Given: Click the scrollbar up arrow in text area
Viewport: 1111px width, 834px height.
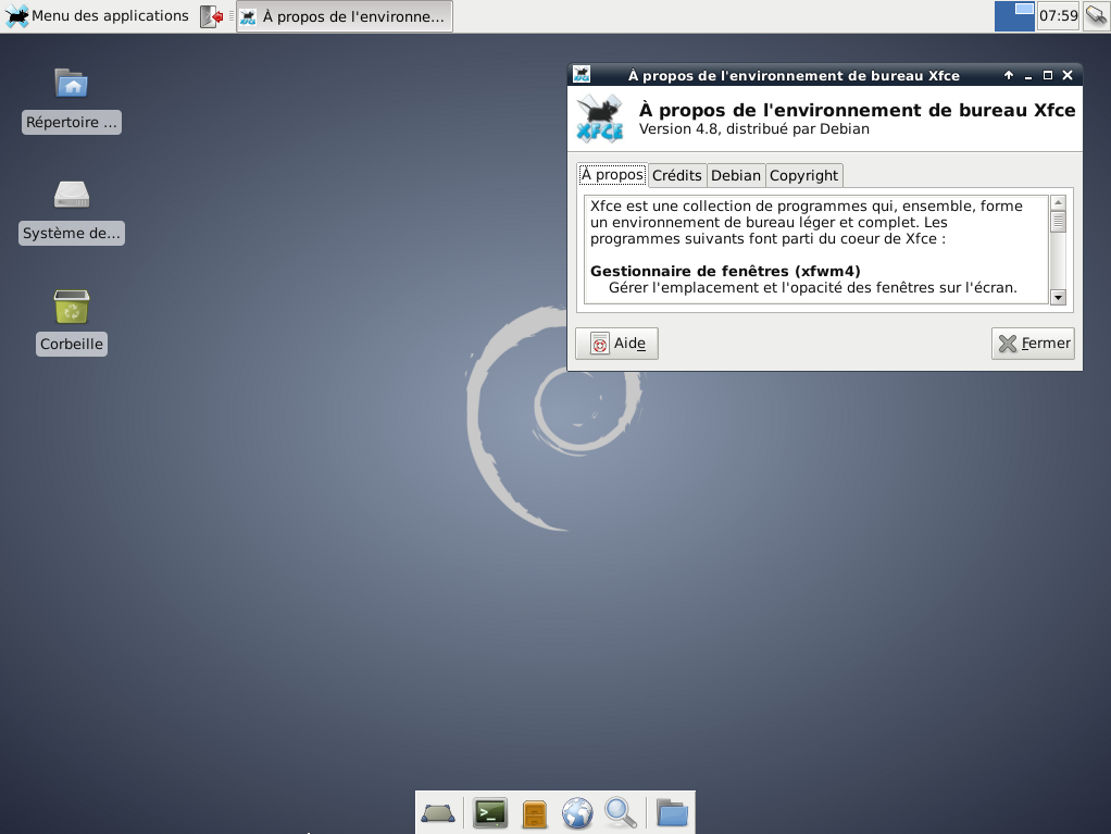Looking at the screenshot, I should point(1058,203).
